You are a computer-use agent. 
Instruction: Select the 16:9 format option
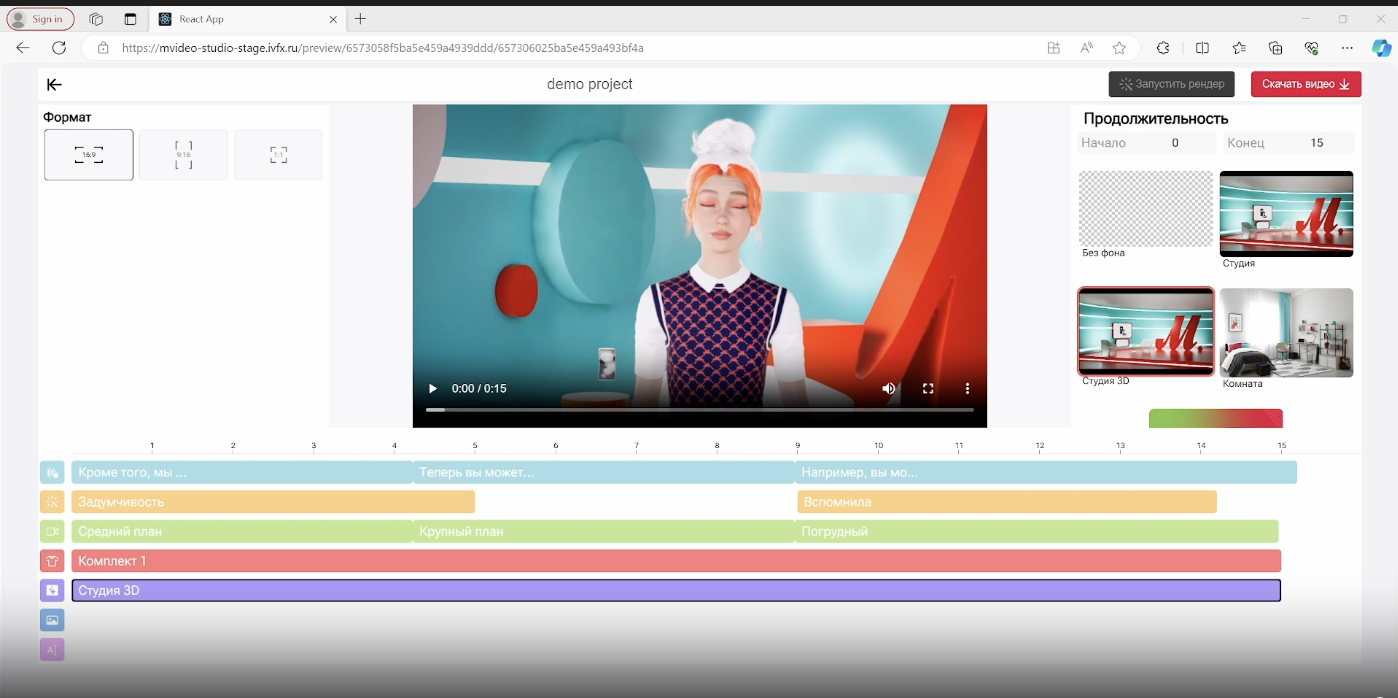pos(89,155)
